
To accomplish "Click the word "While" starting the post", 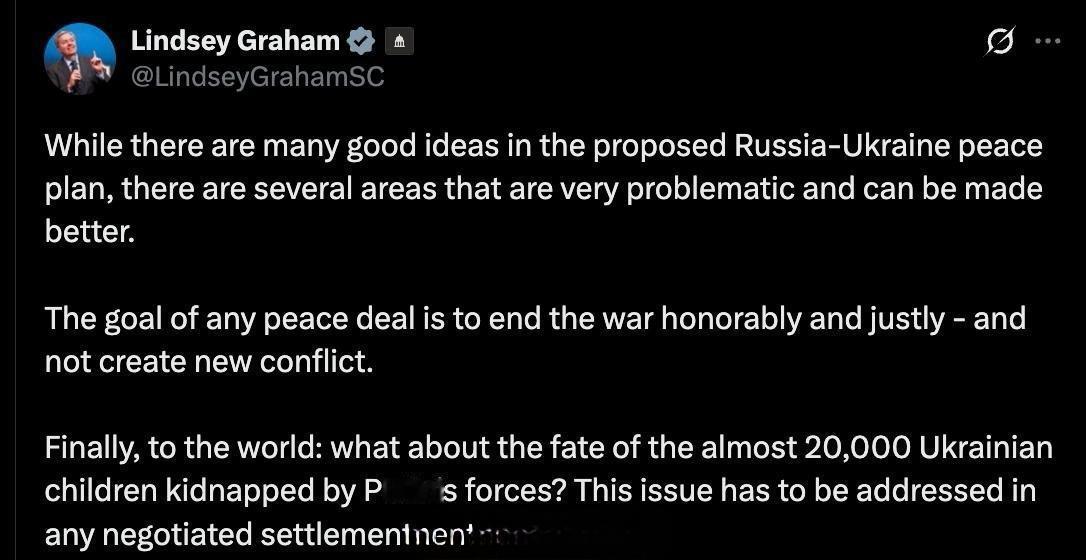I will click(82, 147).
